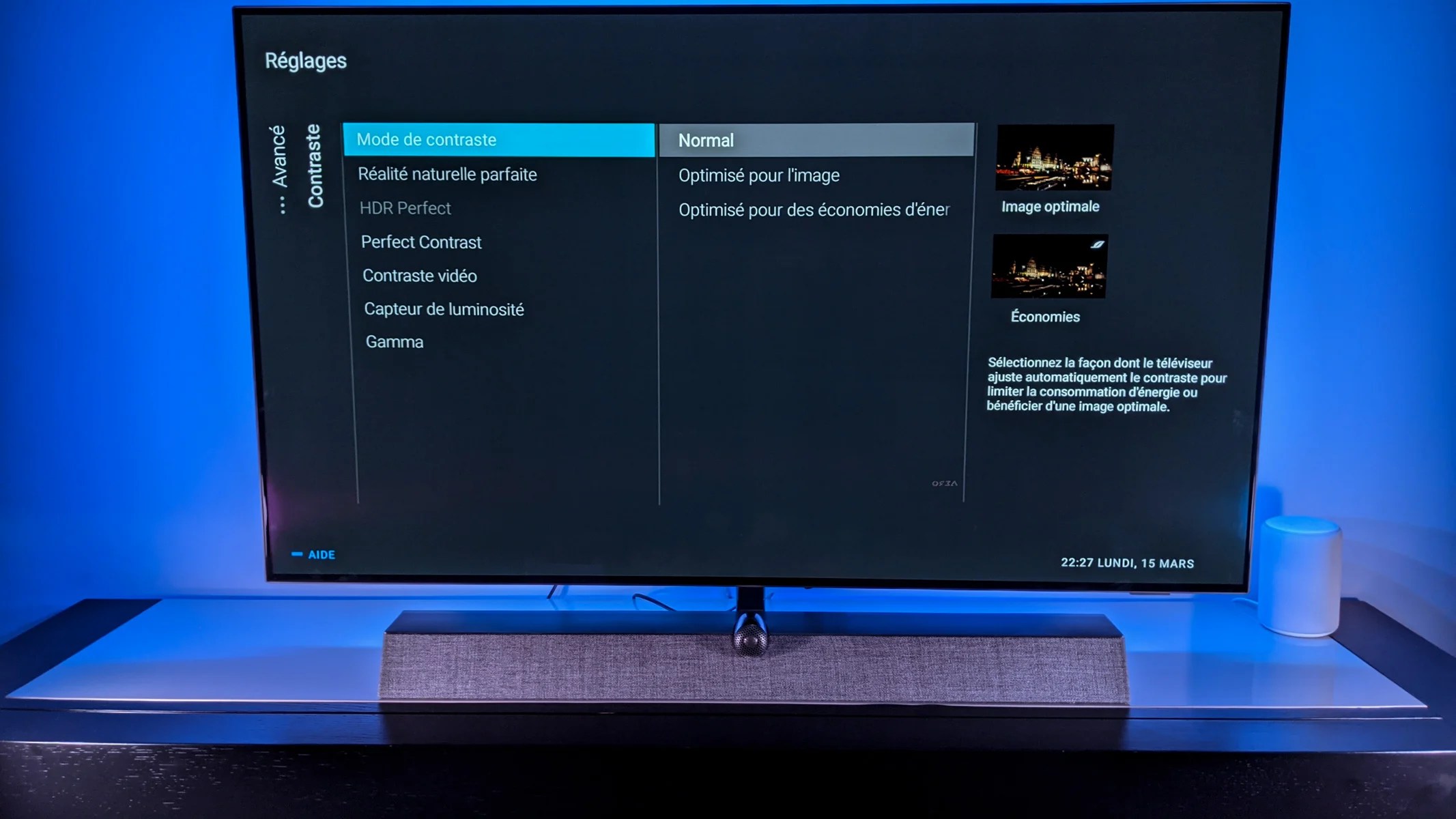Select Optimisé pour l'image mode
This screenshot has width=1456, height=819.
point(758,175)
